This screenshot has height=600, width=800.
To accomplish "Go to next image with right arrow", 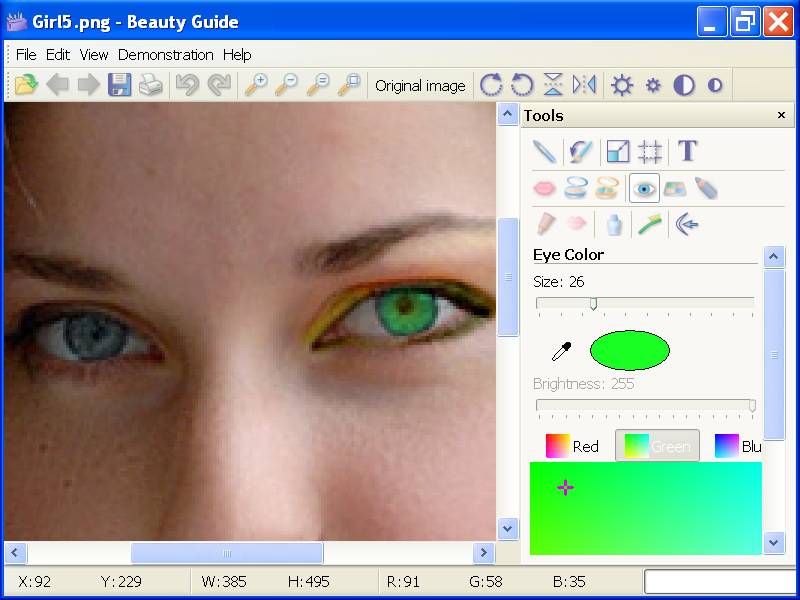I will pyautogui.click(x=89, y=85).
